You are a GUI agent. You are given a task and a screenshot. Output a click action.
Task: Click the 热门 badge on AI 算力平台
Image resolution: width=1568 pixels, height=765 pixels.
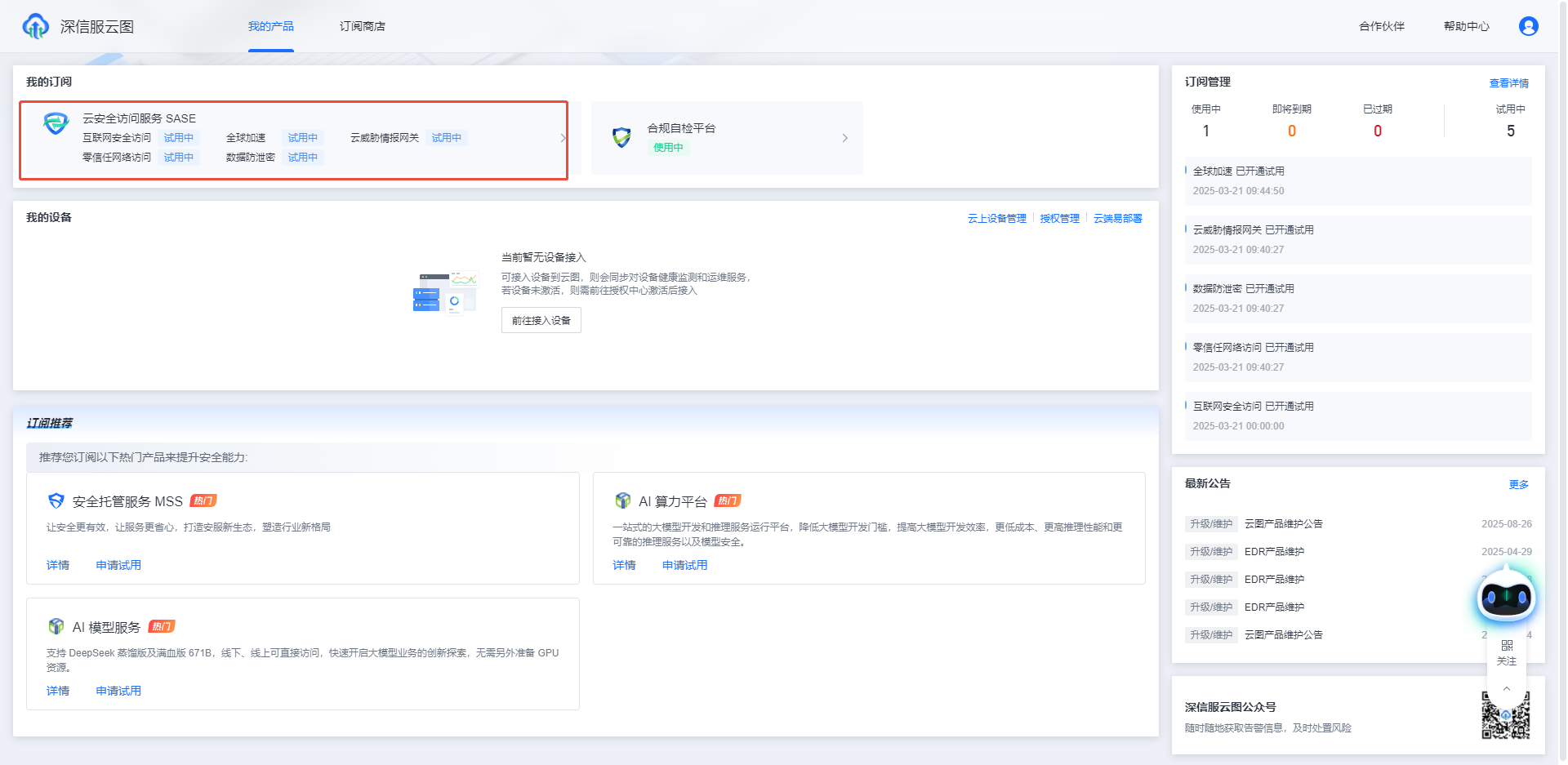pos(728,500)
